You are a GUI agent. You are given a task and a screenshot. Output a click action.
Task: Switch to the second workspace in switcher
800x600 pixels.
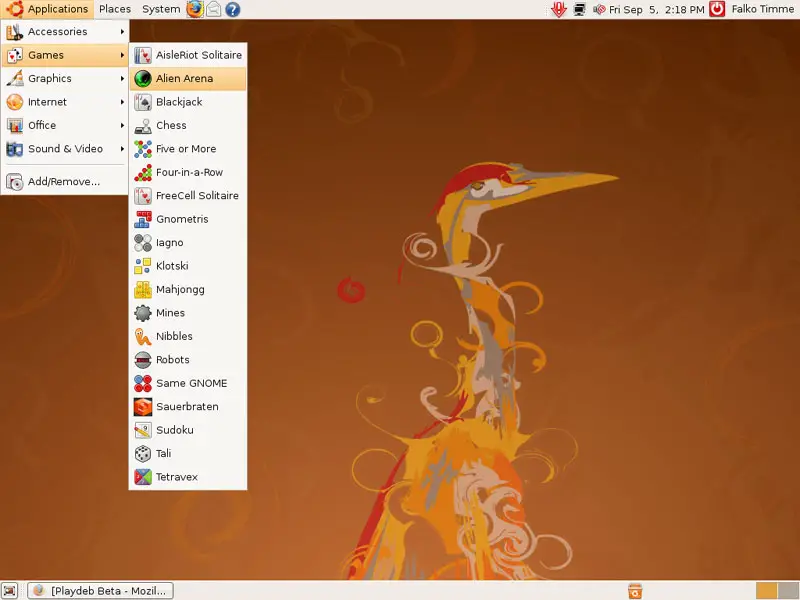pos(788,591)
